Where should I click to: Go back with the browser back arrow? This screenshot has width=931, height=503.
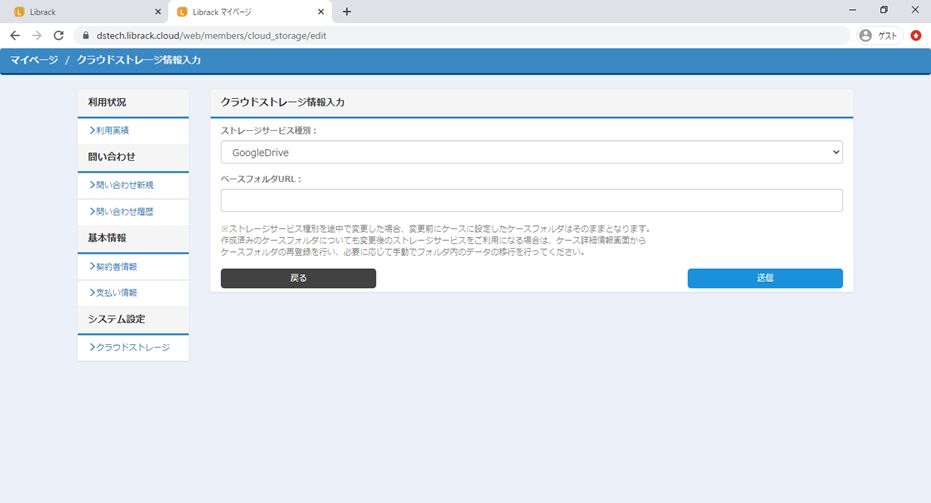pyautogui.click(x=15, y=36)
